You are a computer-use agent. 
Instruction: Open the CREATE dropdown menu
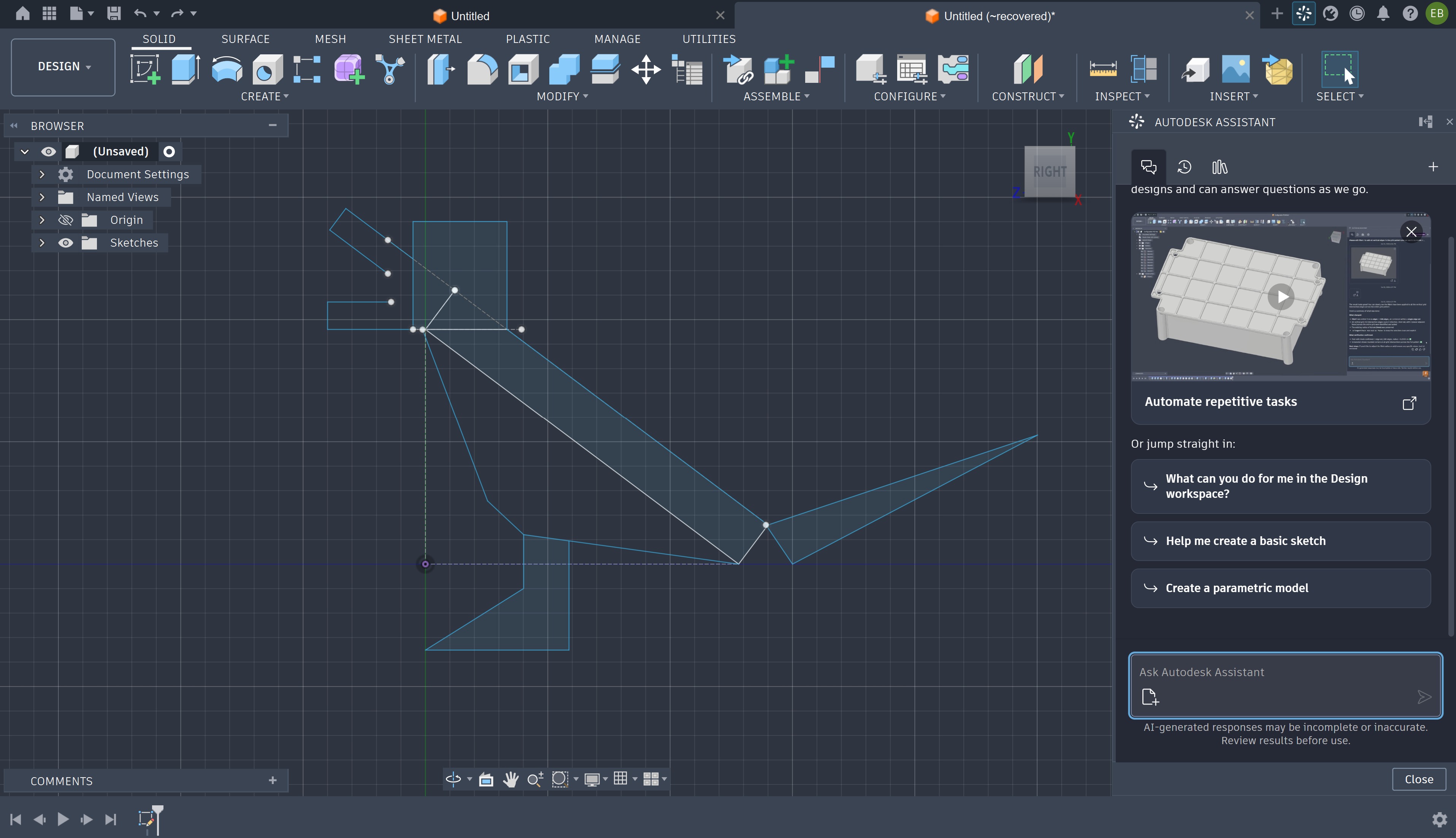[265, 97]
